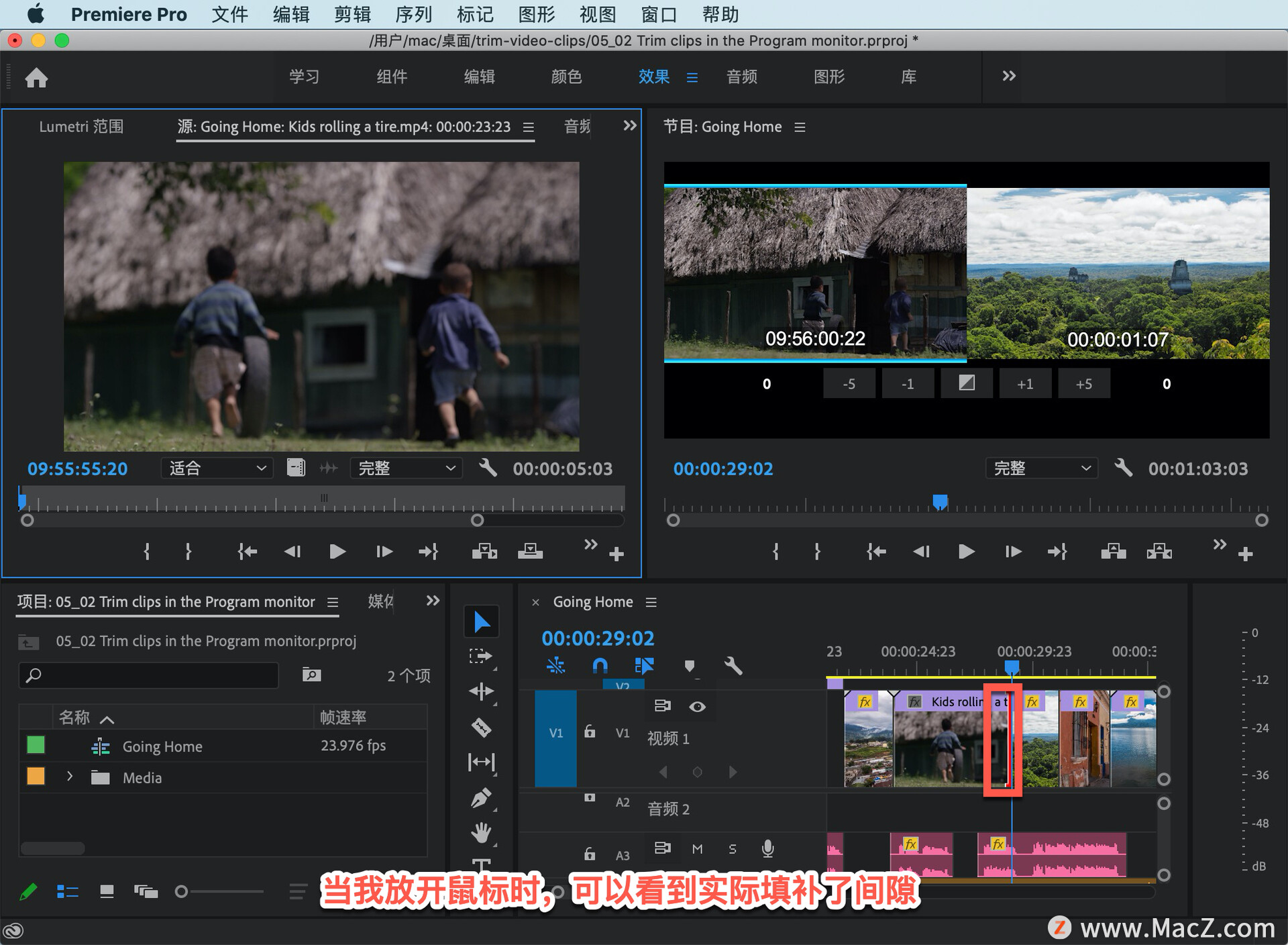The image size is (1288, 945).
Task: Select the Hand tool
Action: [481, 833]
